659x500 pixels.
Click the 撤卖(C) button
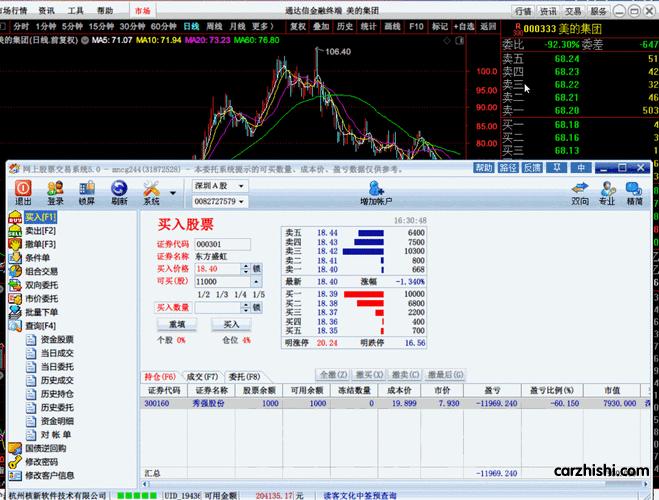point(405,374)
